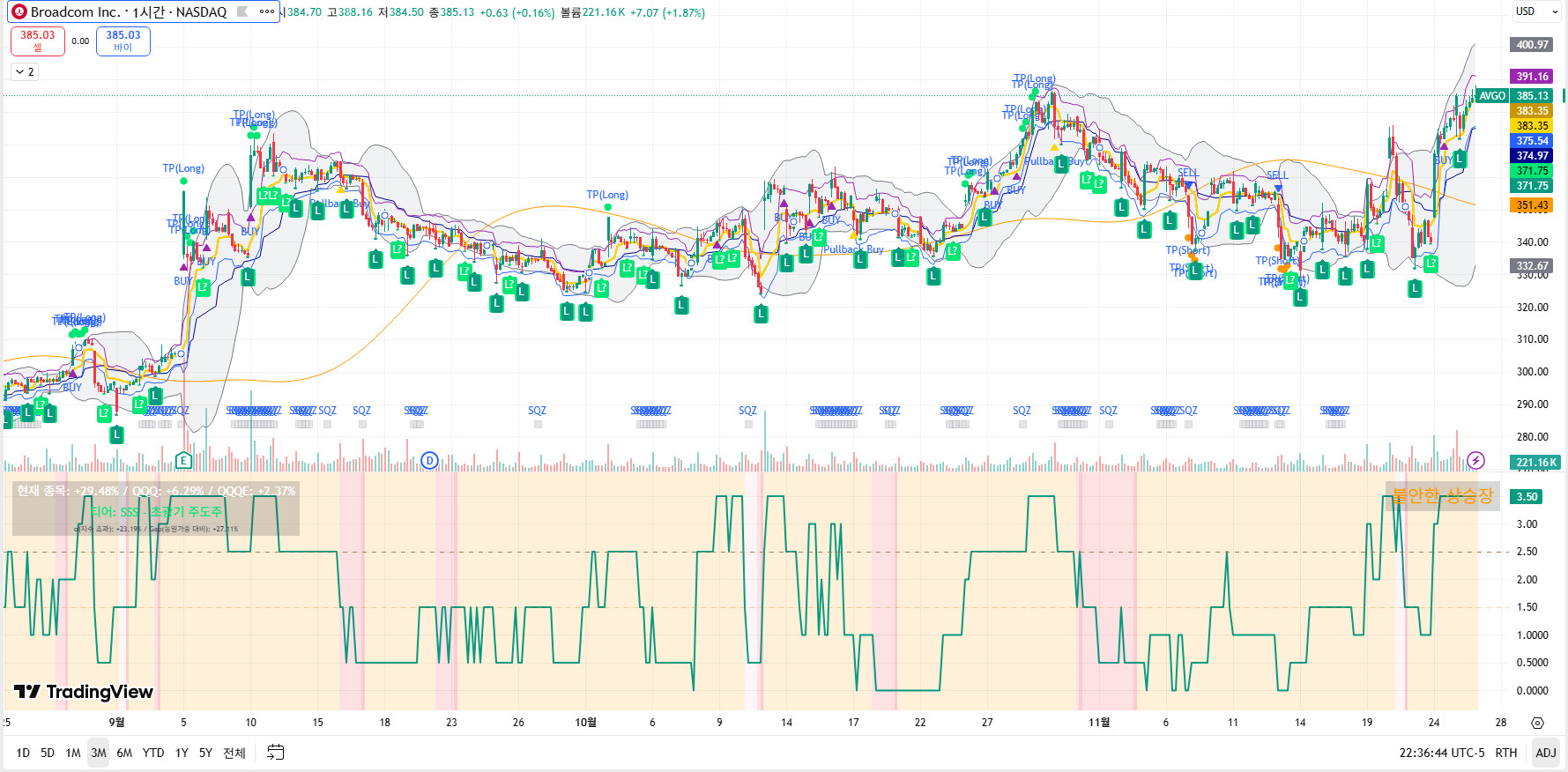Toggle the ADJ adjusted data button
The image size is (1568, 772).
click(1545, 753)
